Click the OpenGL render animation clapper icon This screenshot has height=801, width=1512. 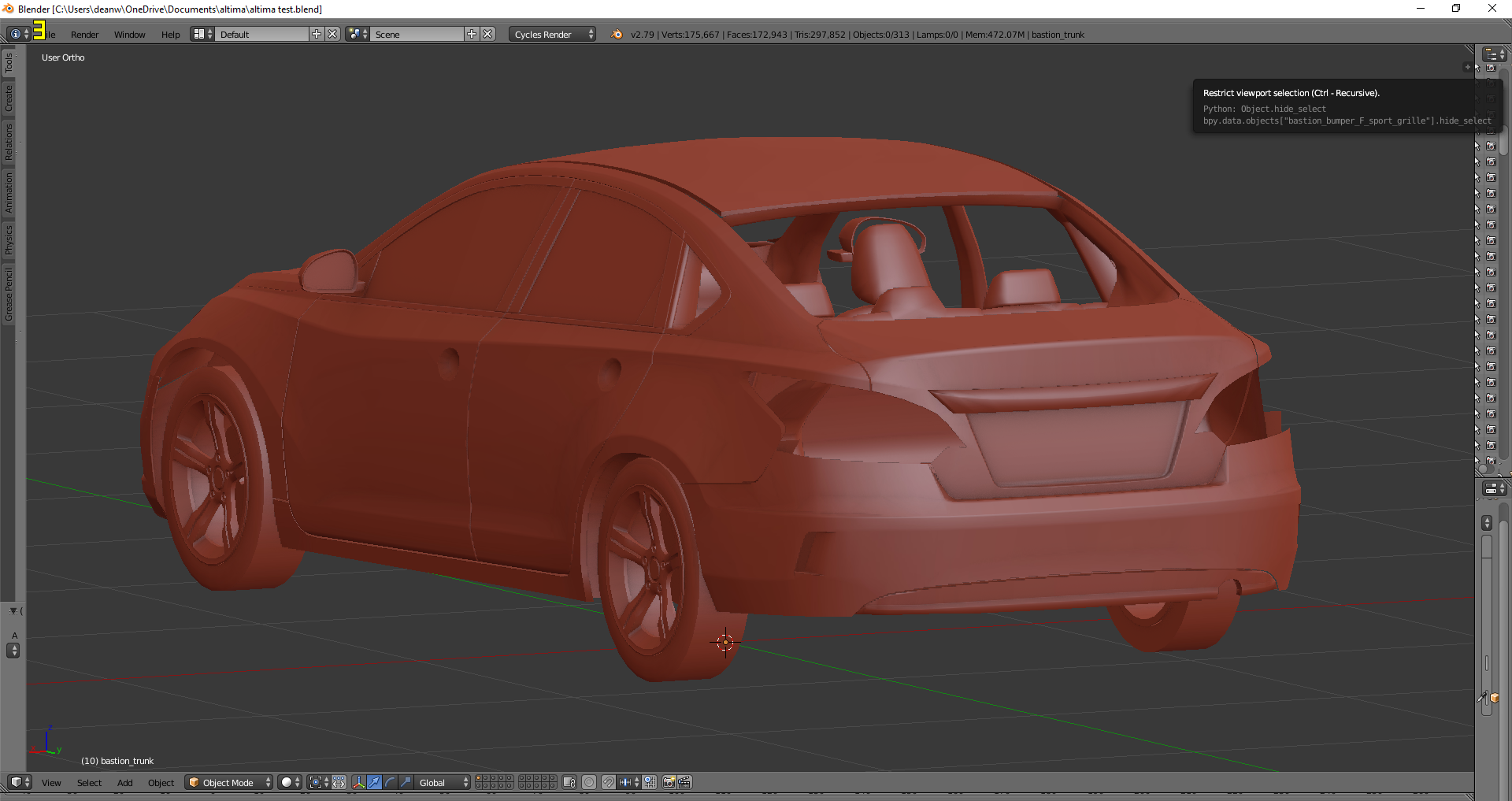point(684,782)
